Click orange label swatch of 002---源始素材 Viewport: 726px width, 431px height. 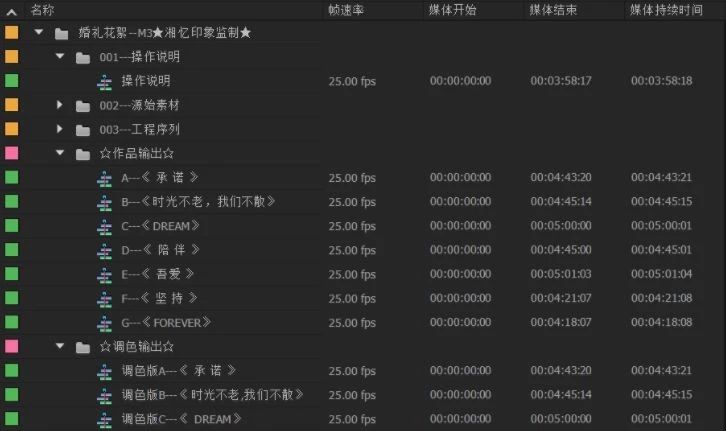pos(12,105)
